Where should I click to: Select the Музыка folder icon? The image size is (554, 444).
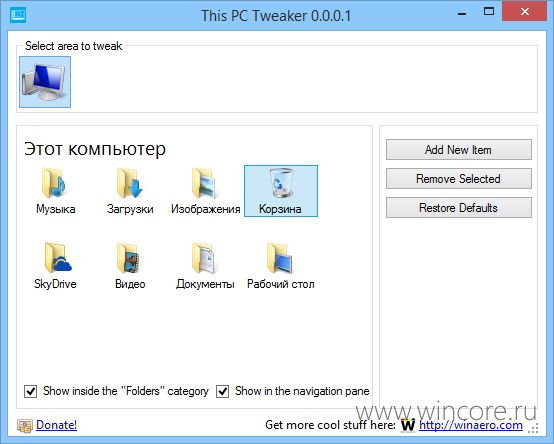(55, 184)
